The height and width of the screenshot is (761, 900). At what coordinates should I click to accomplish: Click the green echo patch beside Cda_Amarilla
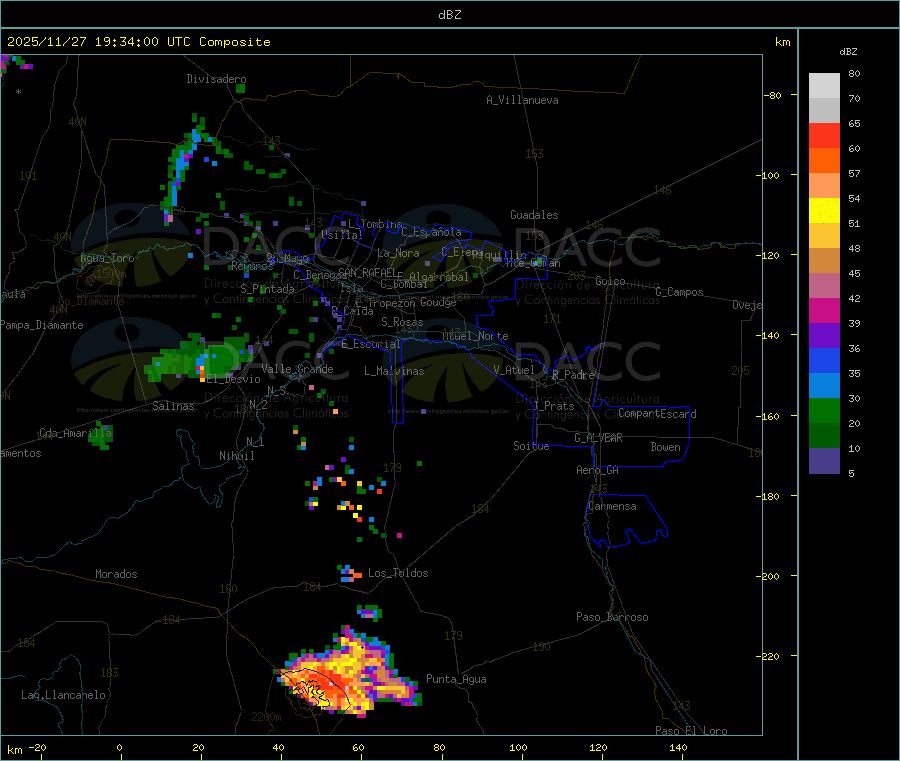pos(101,436)
